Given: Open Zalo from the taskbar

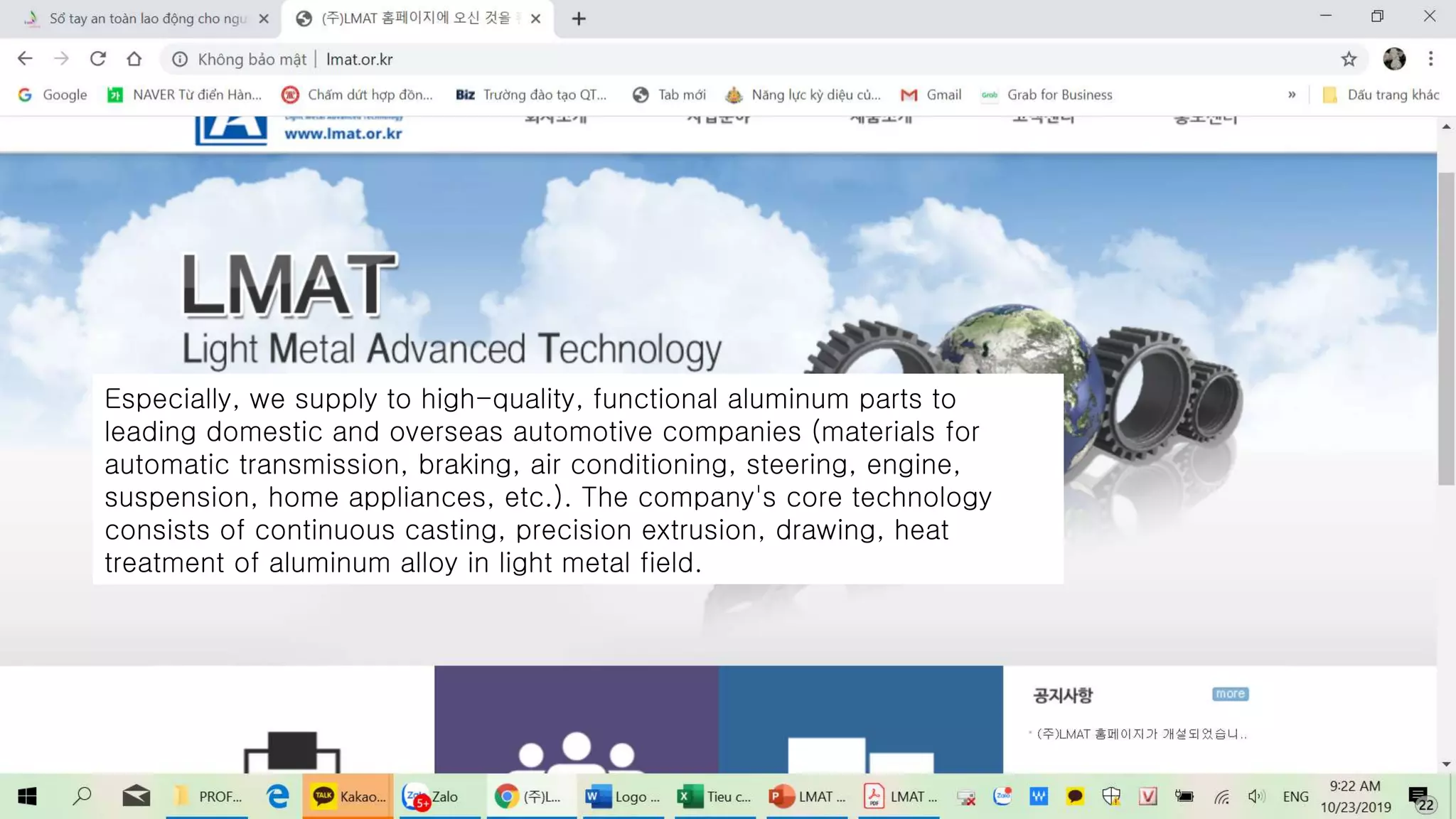Looking at the screenshot, I should 440,796.
